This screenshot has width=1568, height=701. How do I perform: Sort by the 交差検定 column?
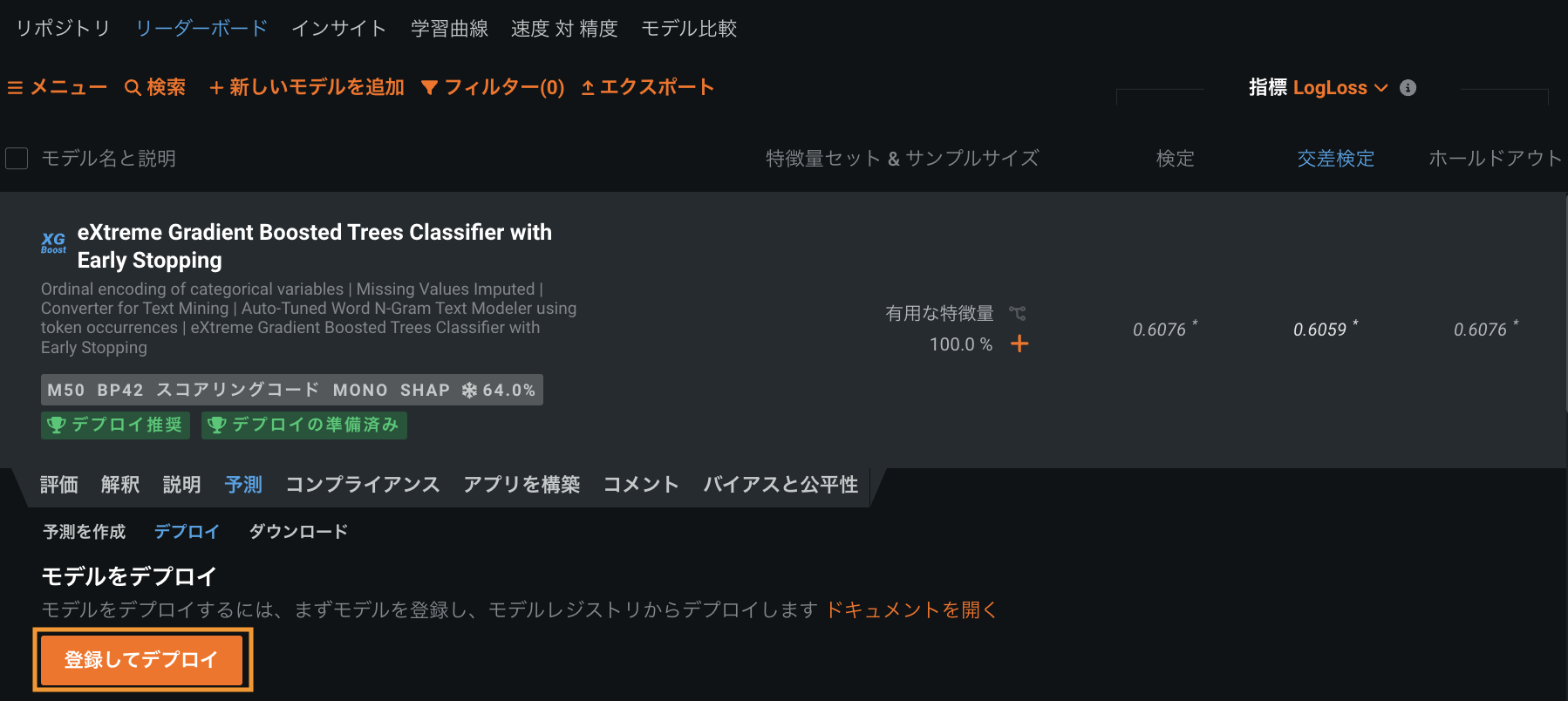click(1335, 159)
